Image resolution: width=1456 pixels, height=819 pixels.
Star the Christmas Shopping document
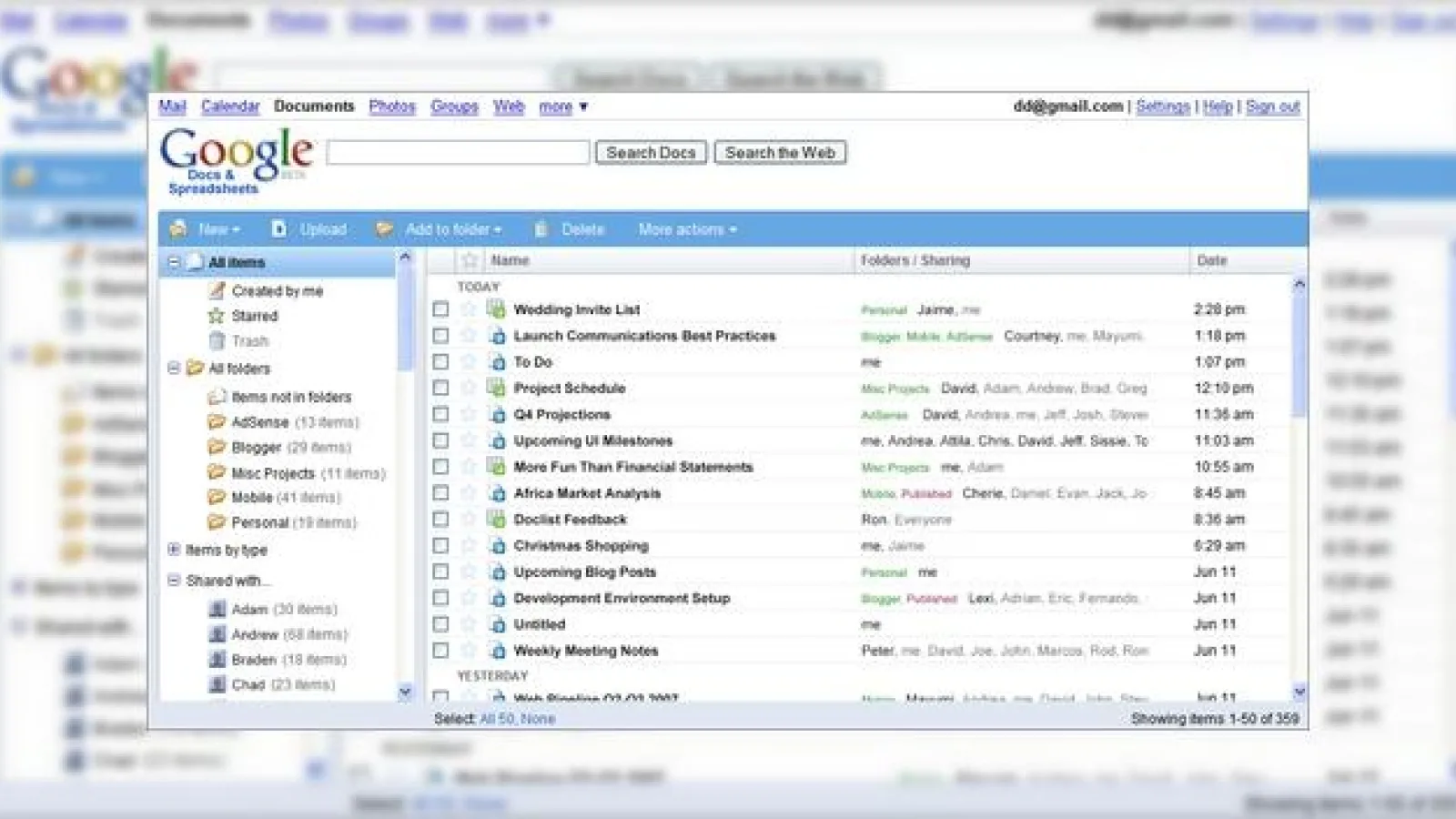point(469,546)
